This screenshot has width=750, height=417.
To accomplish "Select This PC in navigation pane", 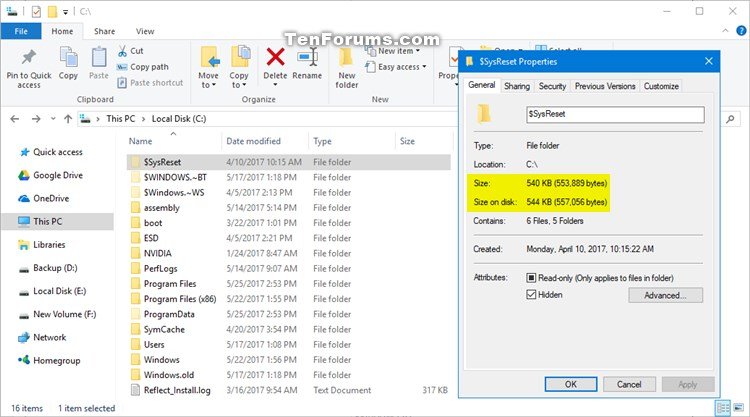I will point(57,221).
